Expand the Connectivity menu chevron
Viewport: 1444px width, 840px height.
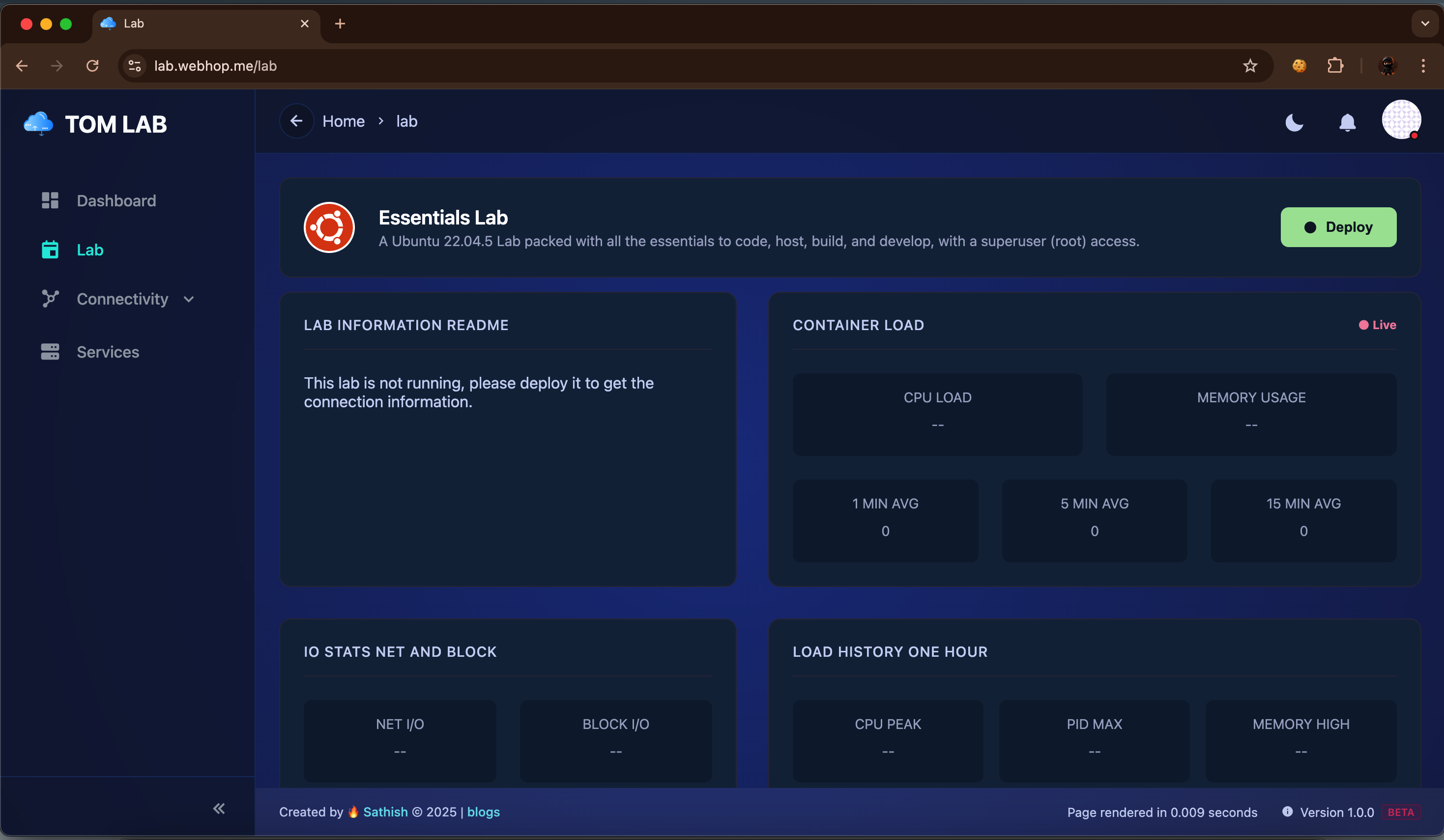188,299
